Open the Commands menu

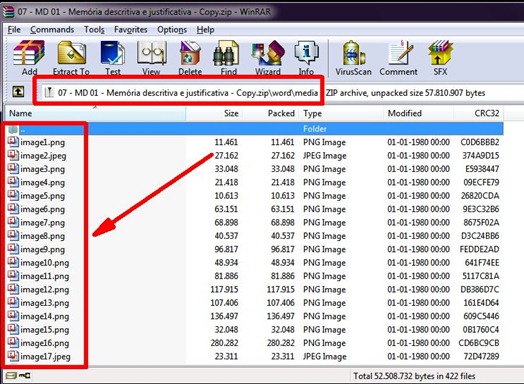tap(52, 30)
